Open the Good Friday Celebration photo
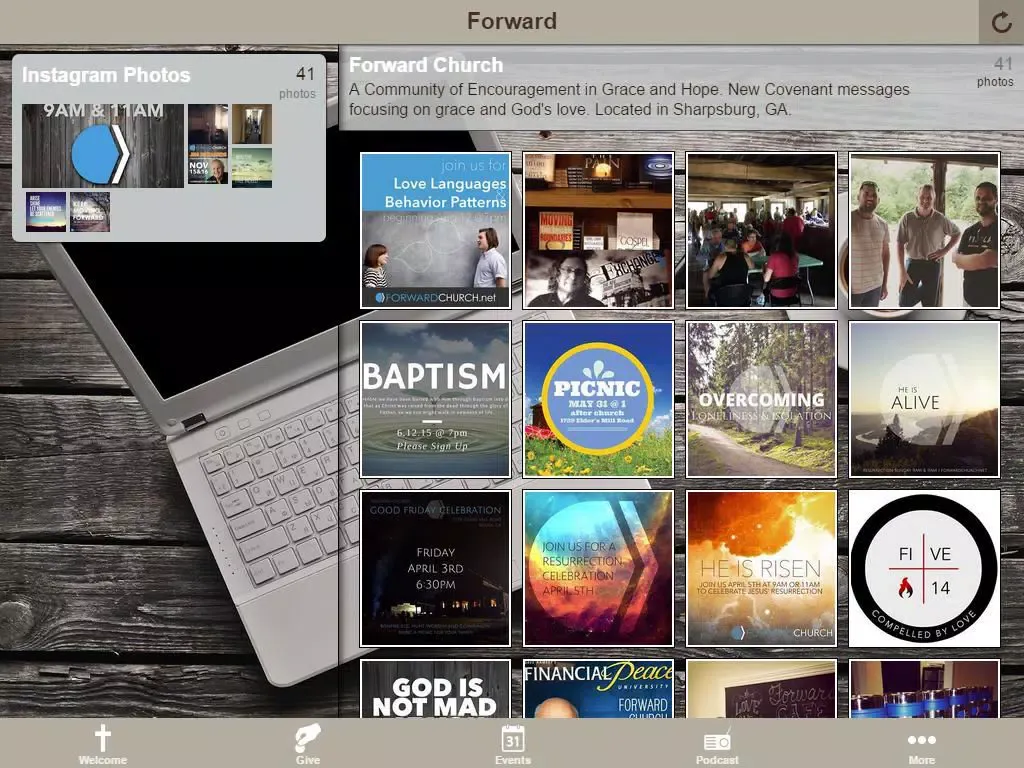The width and height of the screenshot is (1024, 768). pyautogui.click(x=436, y=569)
